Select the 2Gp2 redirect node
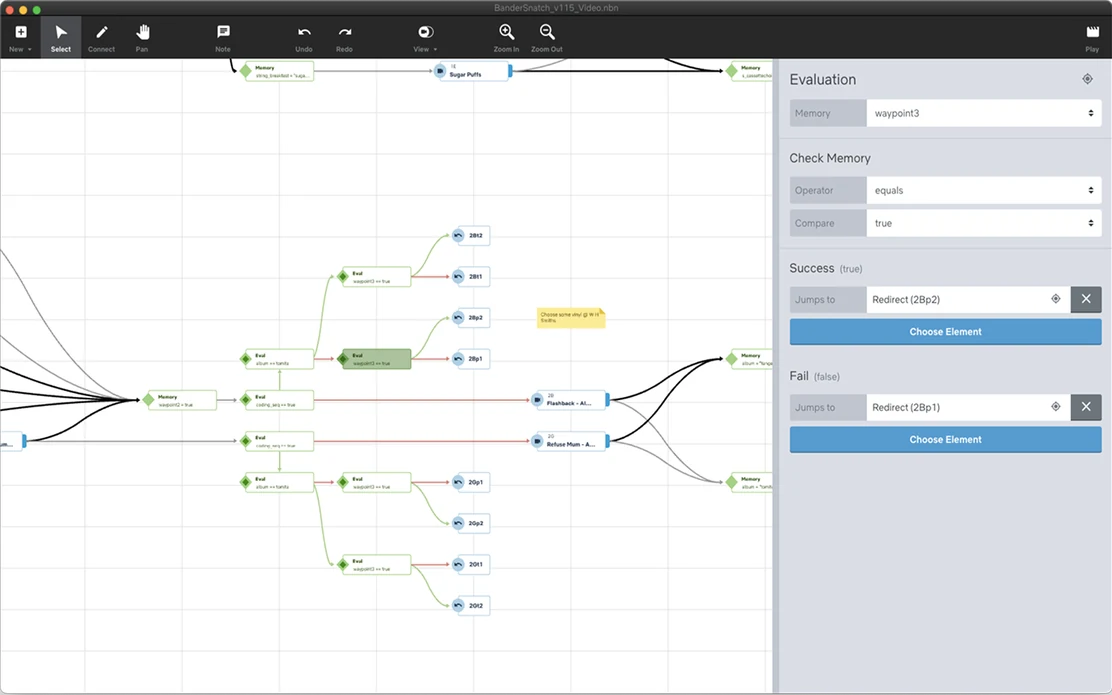This screenshot has width=1112, height=695. click(x=471, y=523)
